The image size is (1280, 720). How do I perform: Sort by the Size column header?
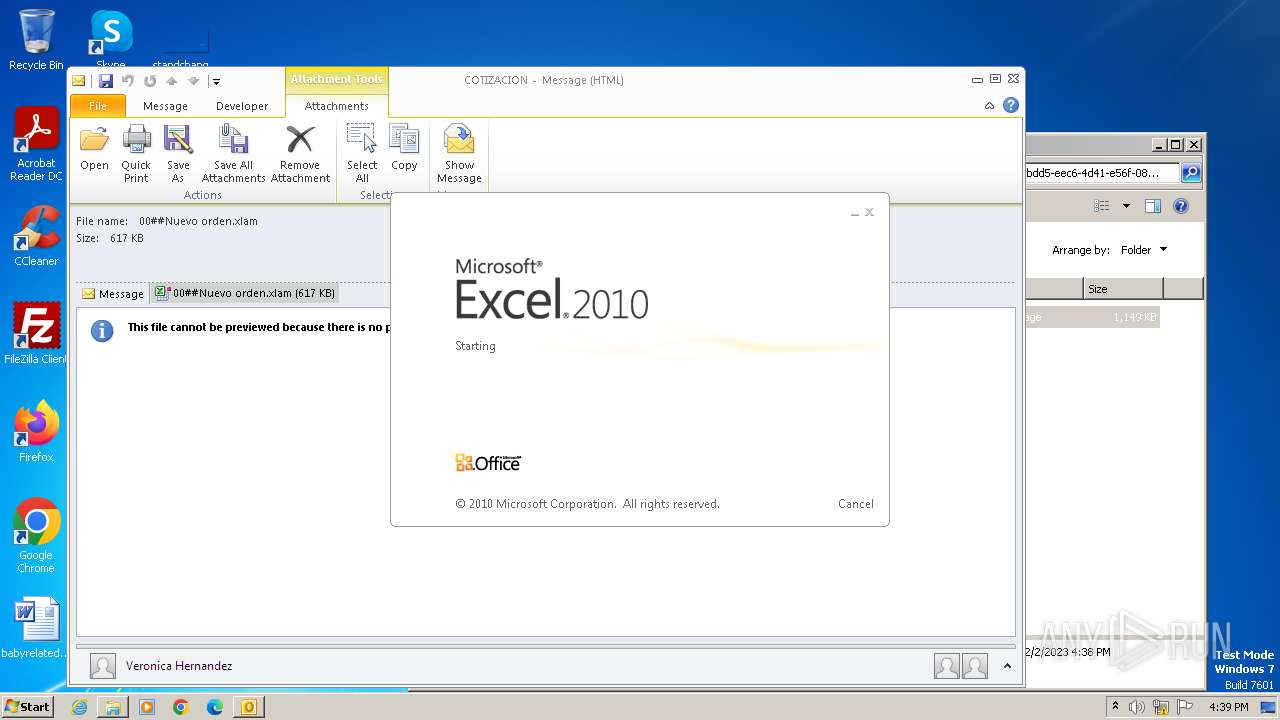coord(1123,289)
